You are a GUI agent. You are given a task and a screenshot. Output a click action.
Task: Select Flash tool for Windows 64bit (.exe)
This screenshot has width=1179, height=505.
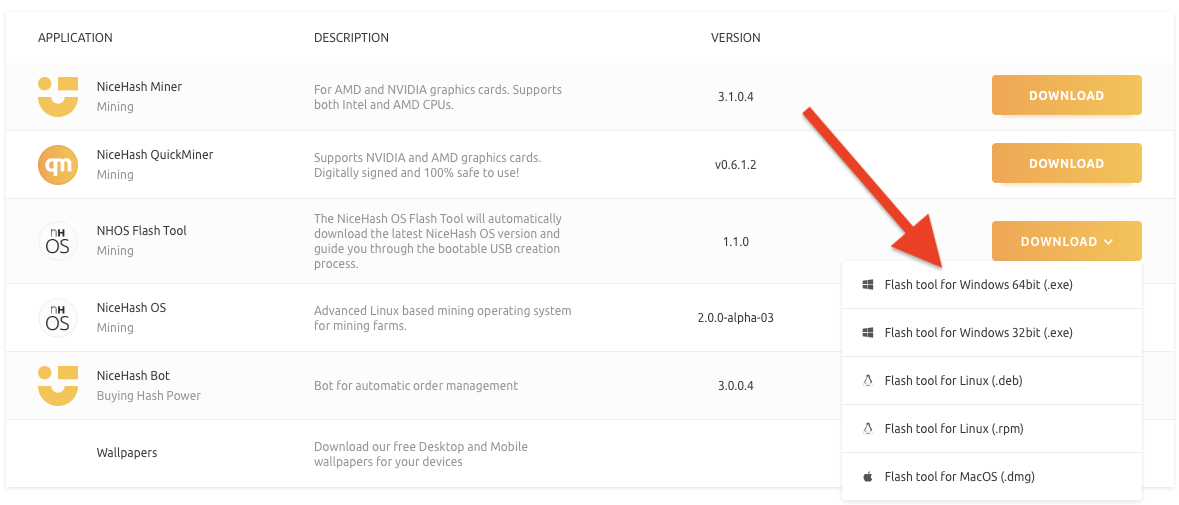pyautogui.click(x=978, y=285)
